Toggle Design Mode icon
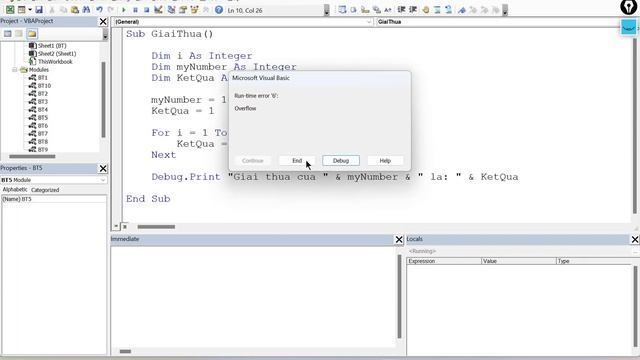Screen dimensions: 640x360 158,10
